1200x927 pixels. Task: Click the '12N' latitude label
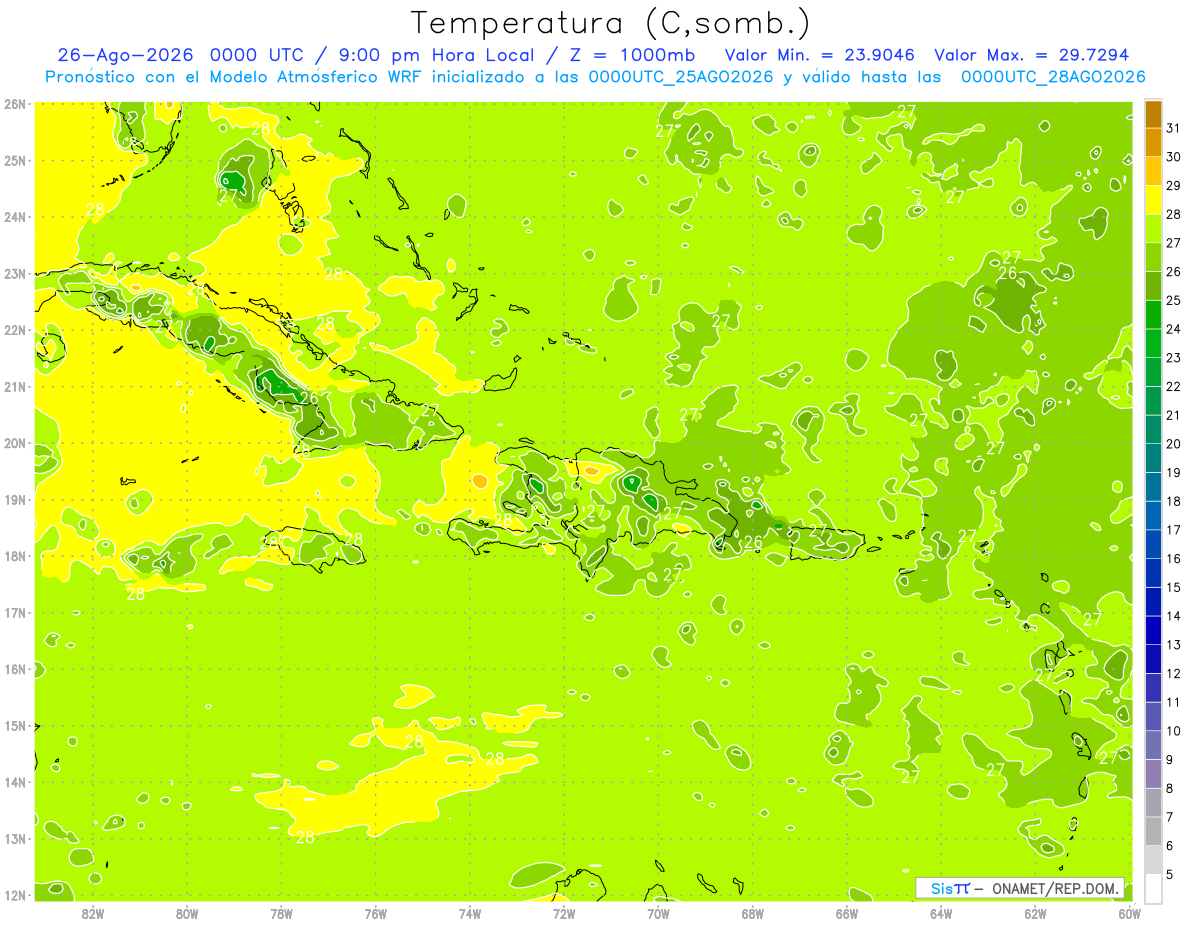[x=15, y=895]
